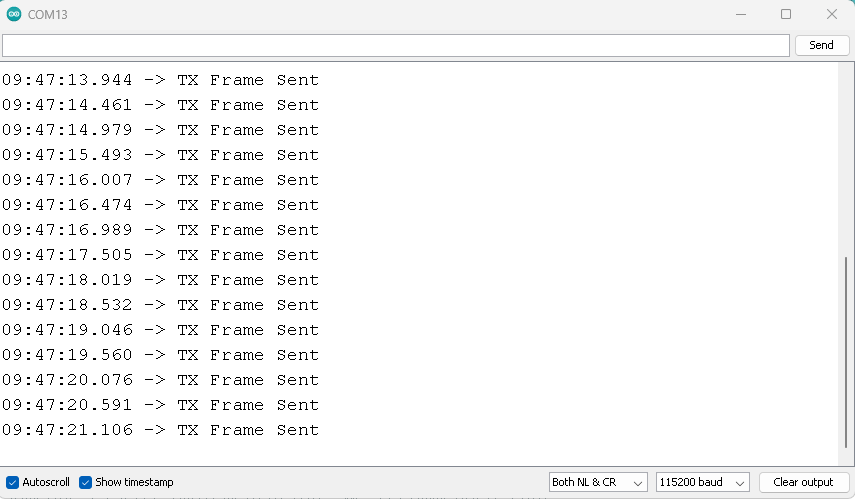Uncheck the Show timestamp option
The width and height of the screenshot is (855, 499).
pyautogui.click(x=86, y=482)
